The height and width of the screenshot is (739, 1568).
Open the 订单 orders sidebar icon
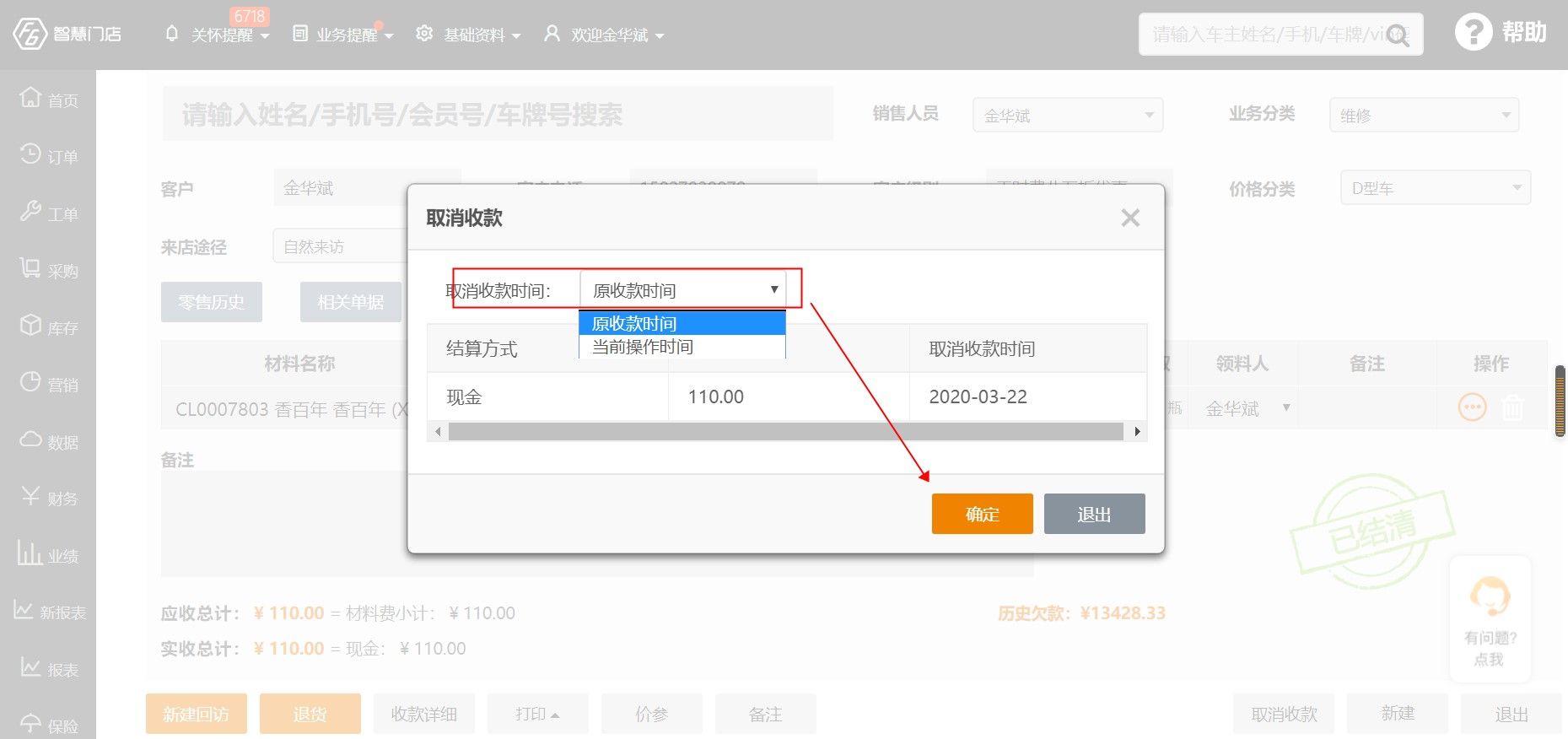coord(30,154)
